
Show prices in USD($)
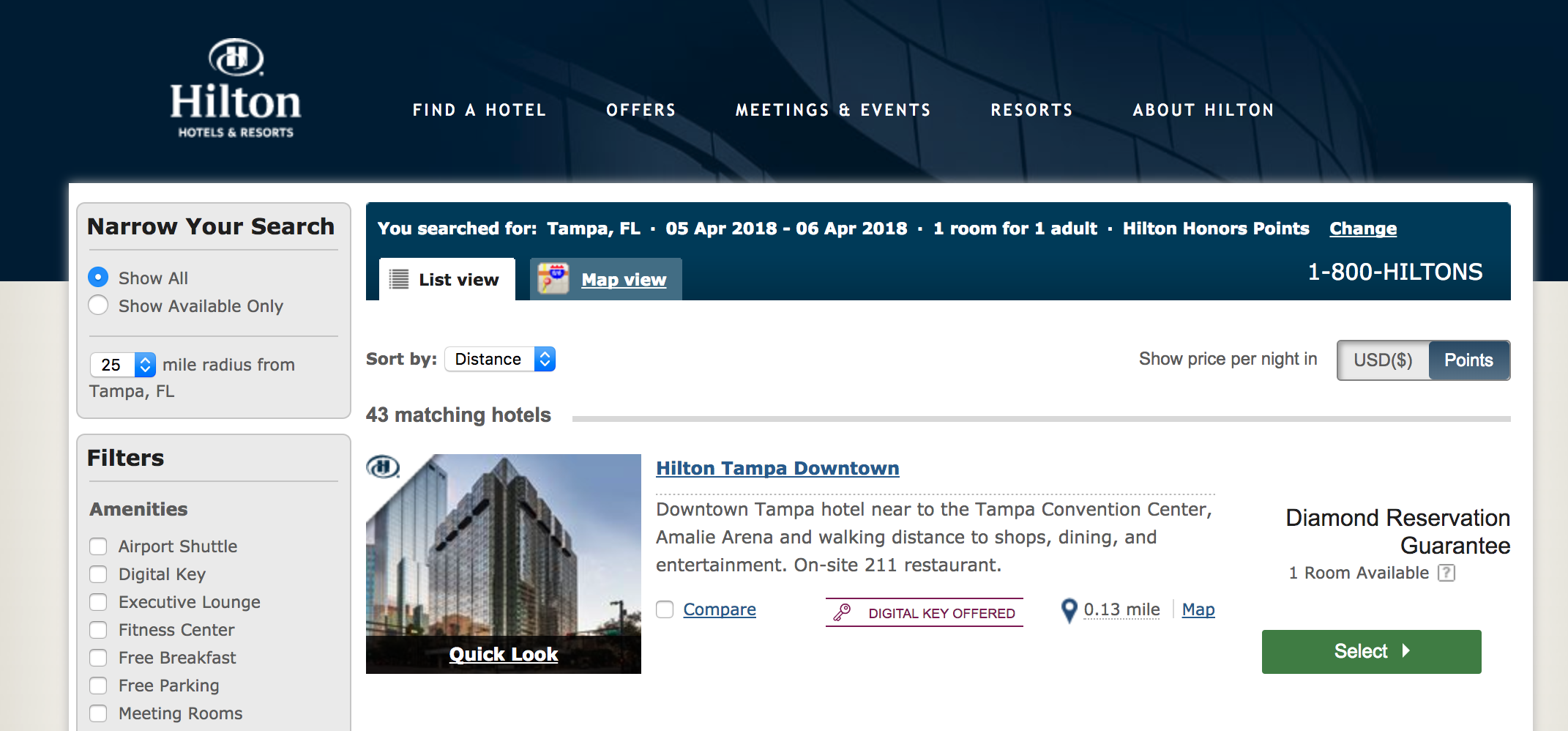point(1383,360)
